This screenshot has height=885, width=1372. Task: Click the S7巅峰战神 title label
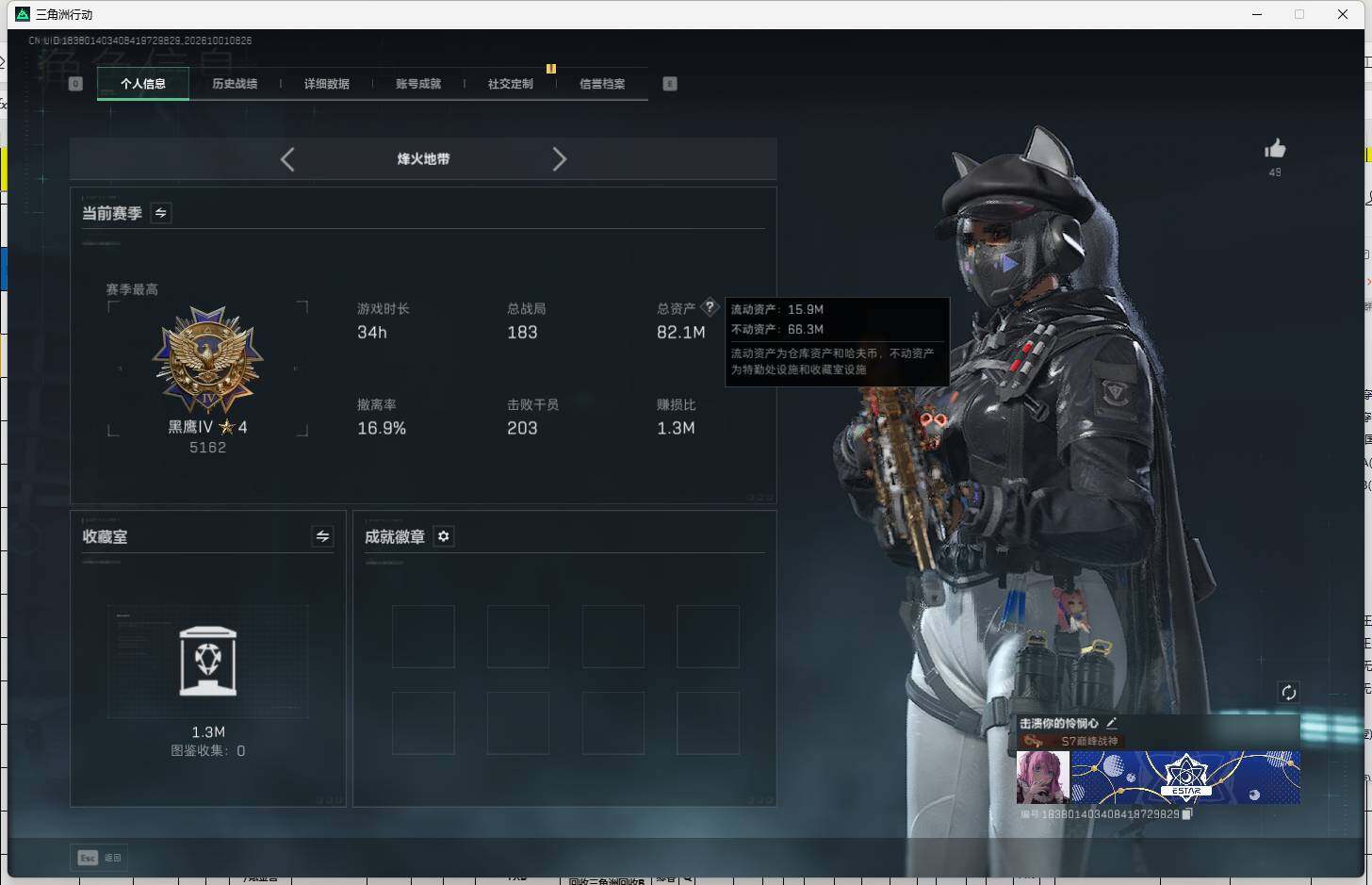coord(1089,742)
